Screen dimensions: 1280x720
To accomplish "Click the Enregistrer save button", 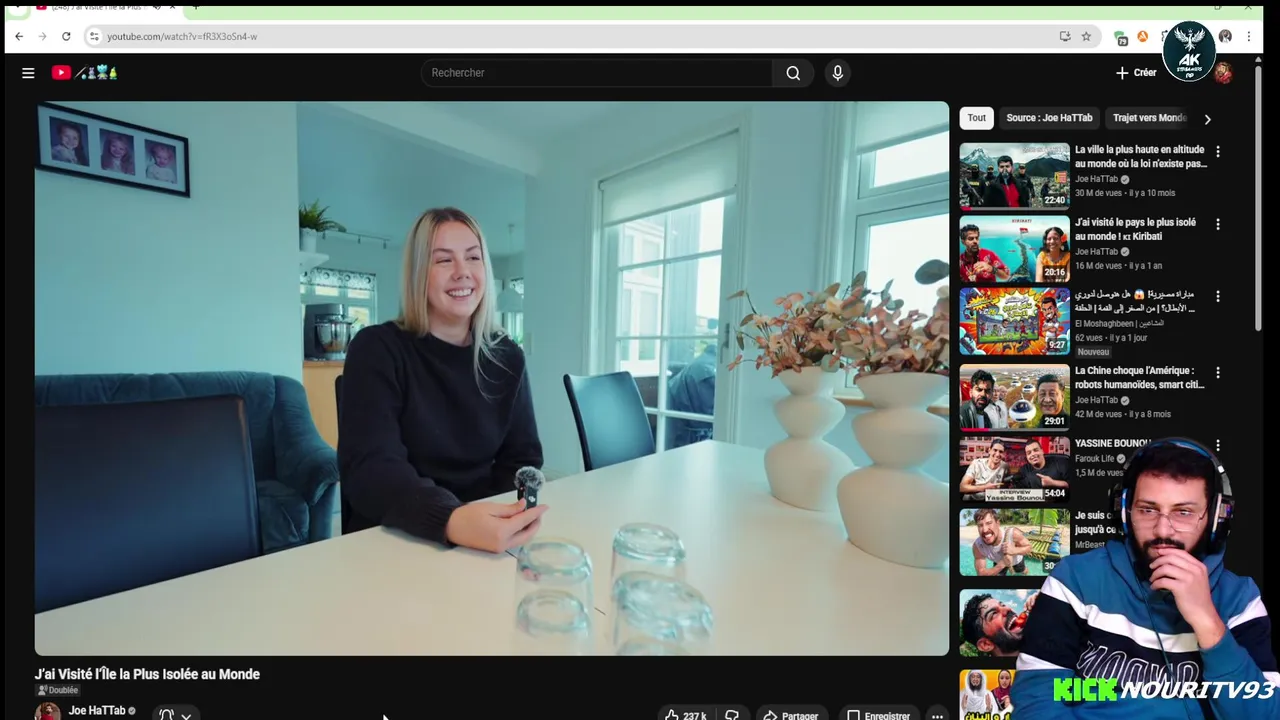I will tap(878, 715).
